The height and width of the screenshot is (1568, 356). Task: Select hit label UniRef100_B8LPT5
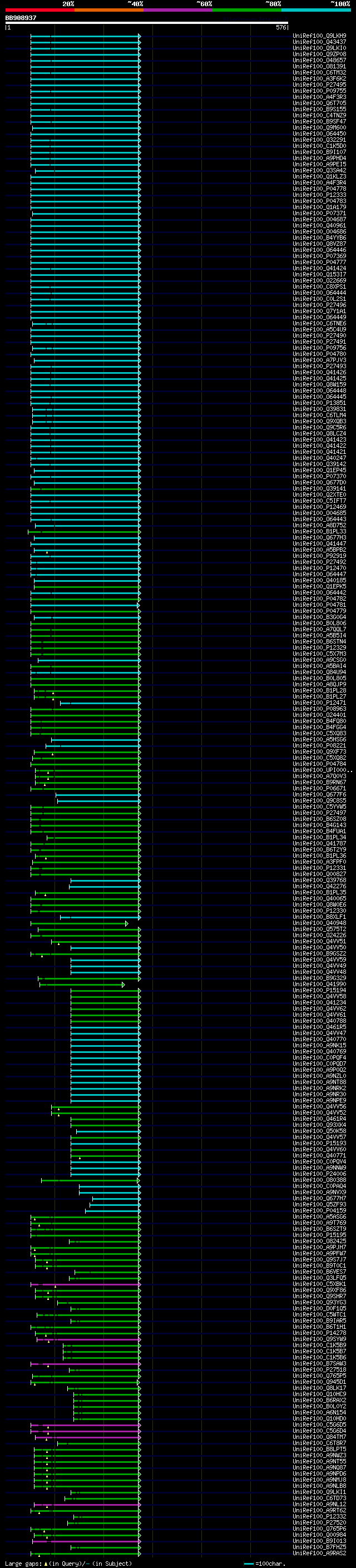(x=319, y=1449)
